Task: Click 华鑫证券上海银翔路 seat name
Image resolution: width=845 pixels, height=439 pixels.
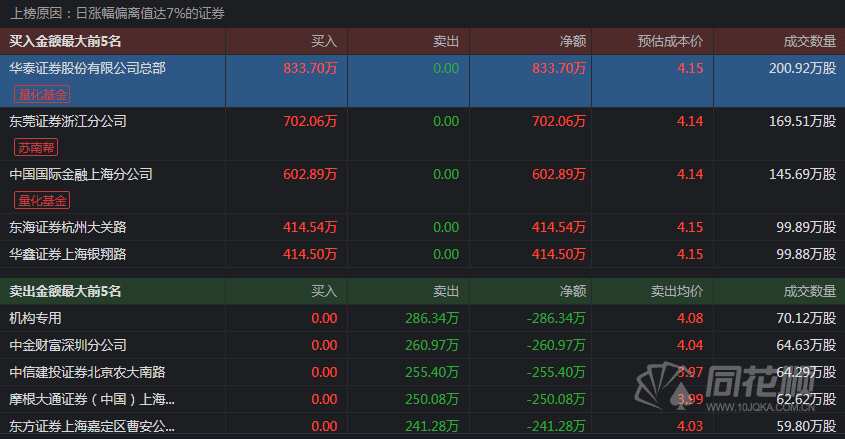Action: pyautogui.click(x=68, y=254)
